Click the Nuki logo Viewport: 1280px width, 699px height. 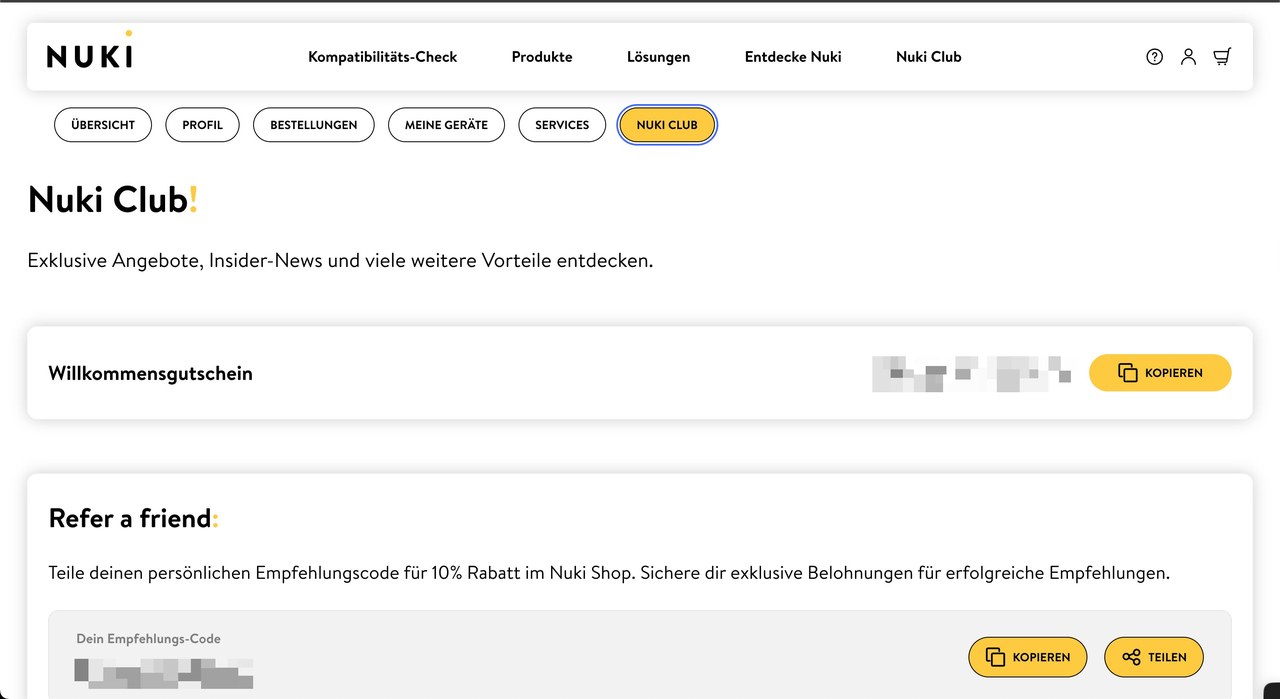(89, 54)
